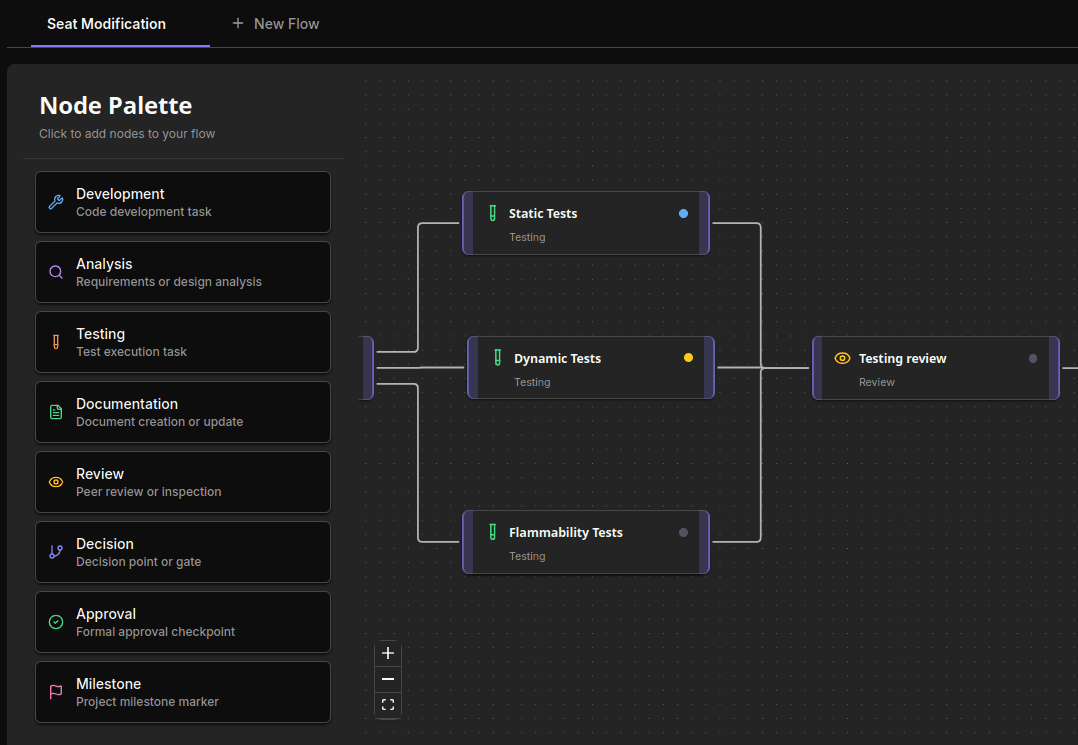
Task: Click the Testing test tube icon in palette
Action: tap(55, 341)
